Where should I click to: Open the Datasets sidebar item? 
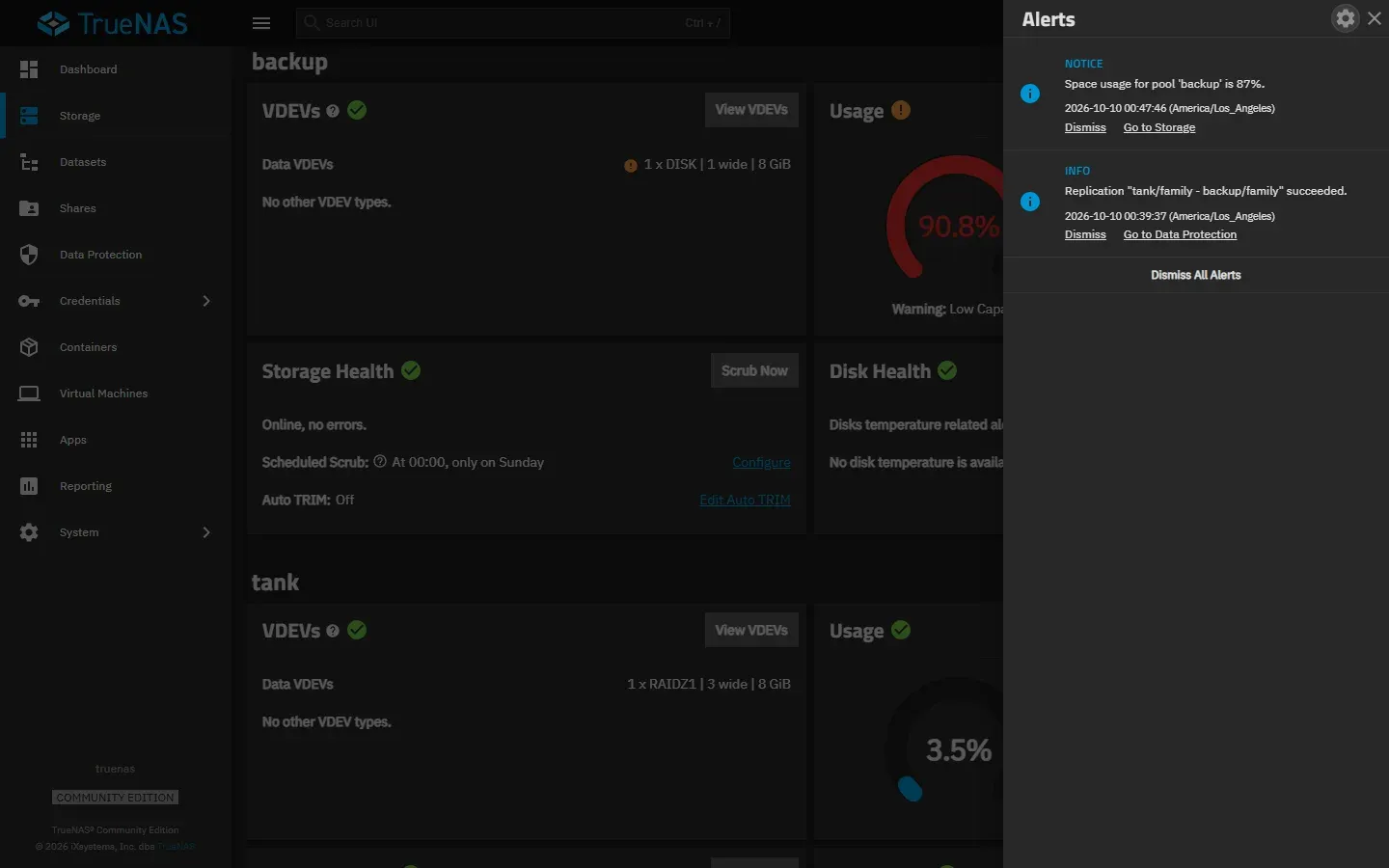116,162
